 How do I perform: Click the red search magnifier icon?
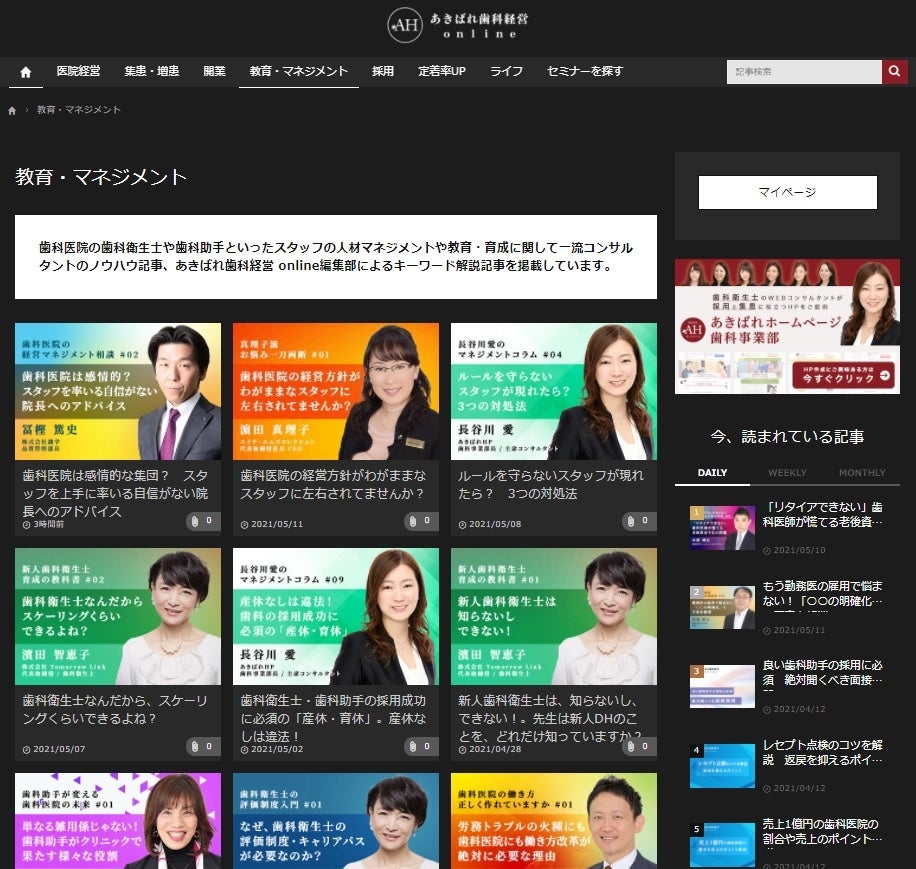[893, 71]
